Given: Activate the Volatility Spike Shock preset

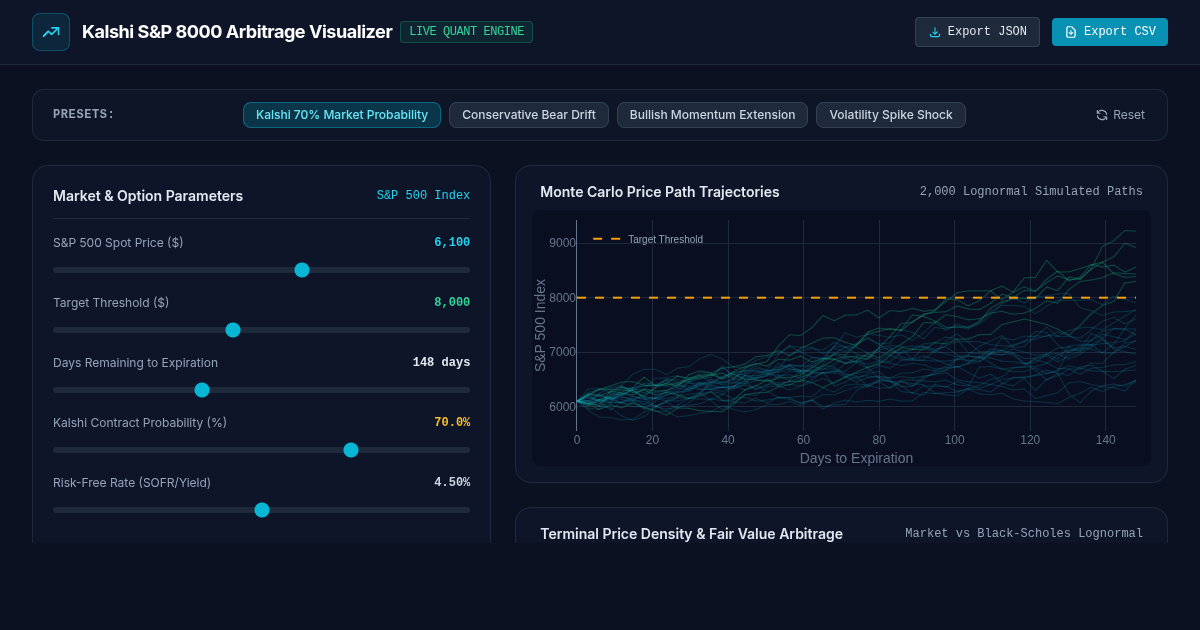Looking at the screenshot, I should [x=891, y=115].
